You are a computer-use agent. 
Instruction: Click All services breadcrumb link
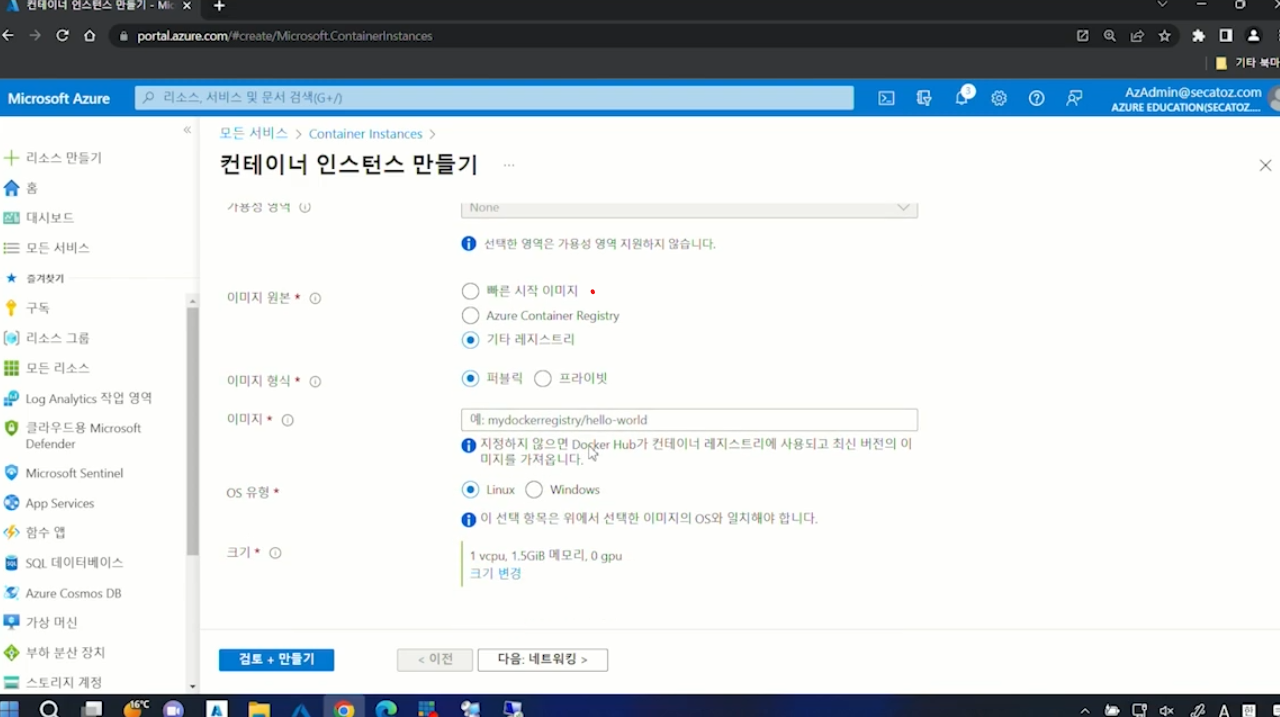[x=254, y=133]
